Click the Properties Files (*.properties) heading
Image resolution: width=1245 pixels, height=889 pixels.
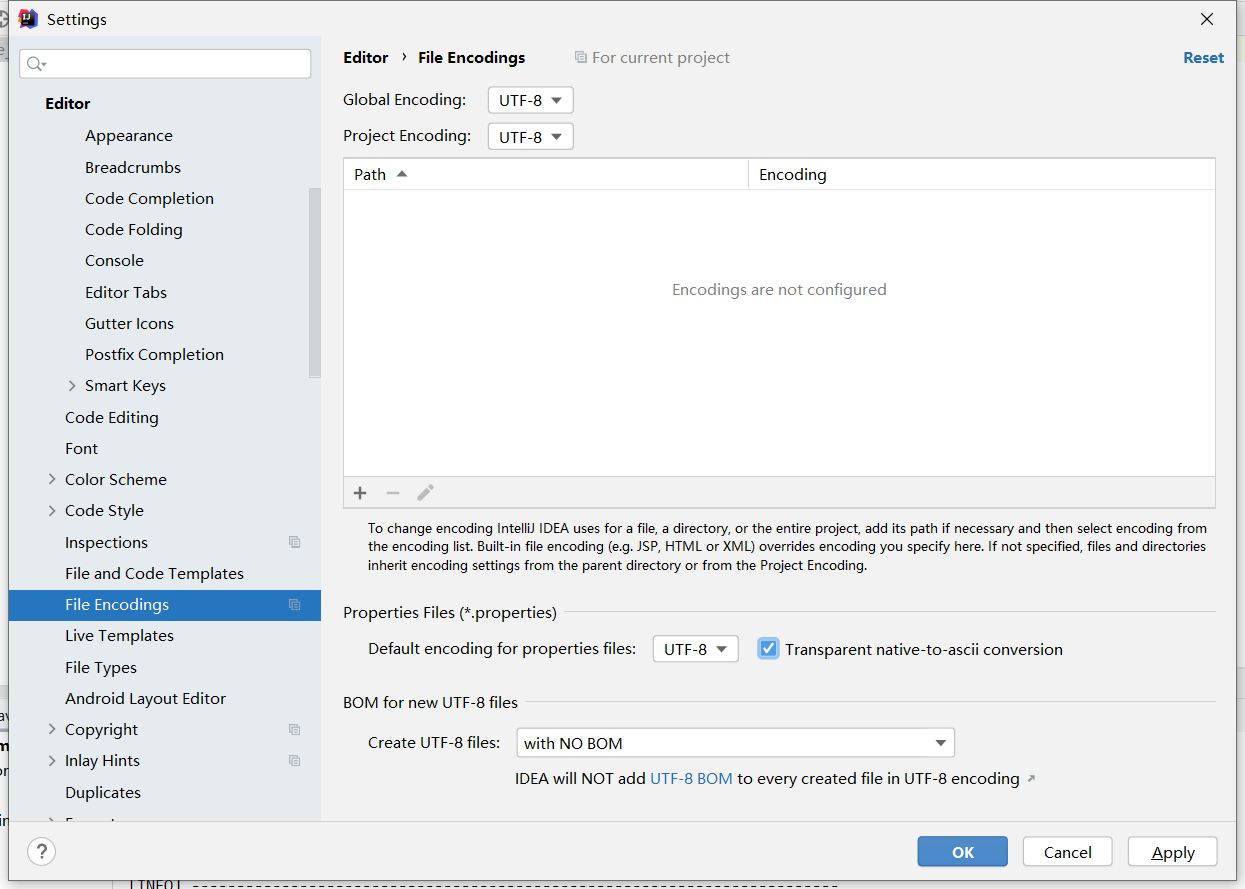click(x=450, y=613)
